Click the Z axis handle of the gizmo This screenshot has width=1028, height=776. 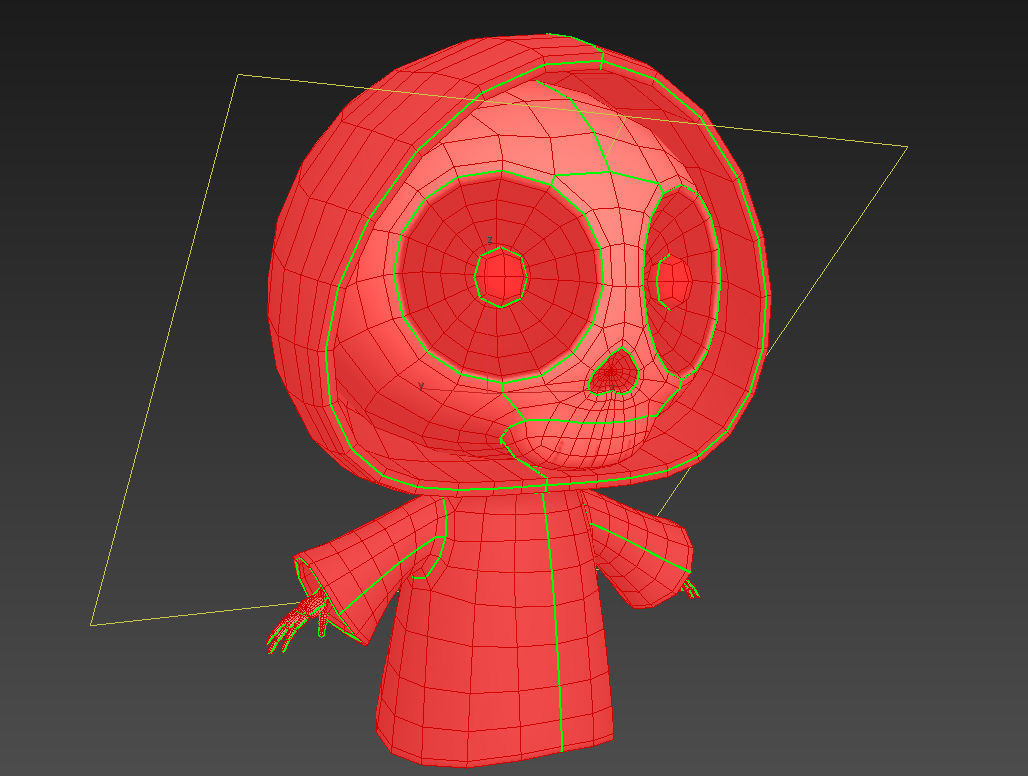[489, 240]
